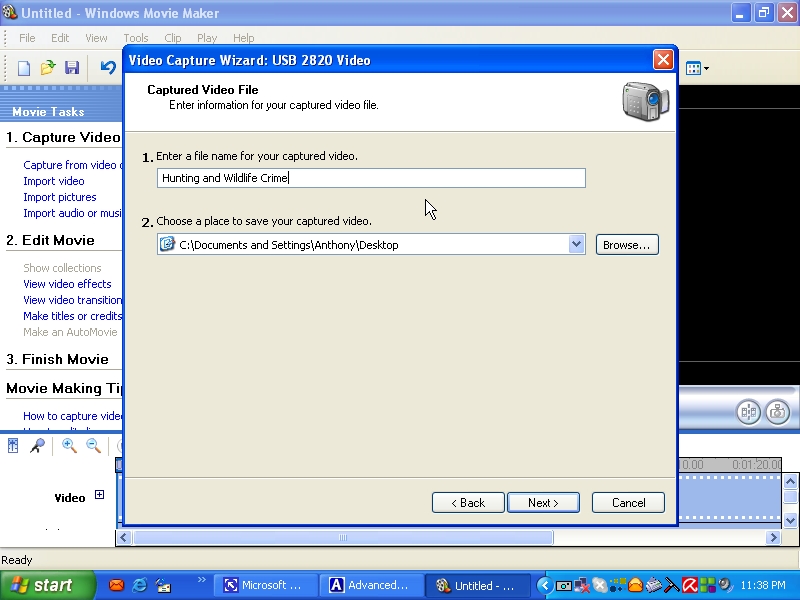
Task: Click the captured video file name field
Action: coord(371,178)
